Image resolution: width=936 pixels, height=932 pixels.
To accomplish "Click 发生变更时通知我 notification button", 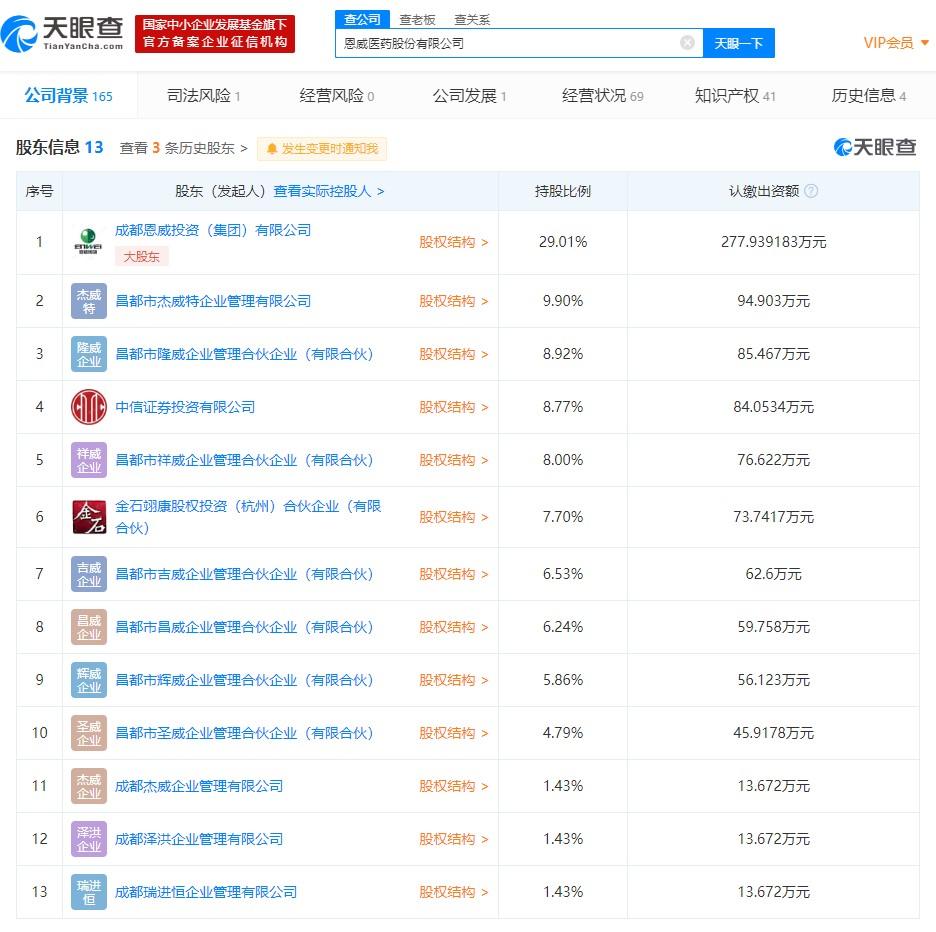I will coord(322,149).
